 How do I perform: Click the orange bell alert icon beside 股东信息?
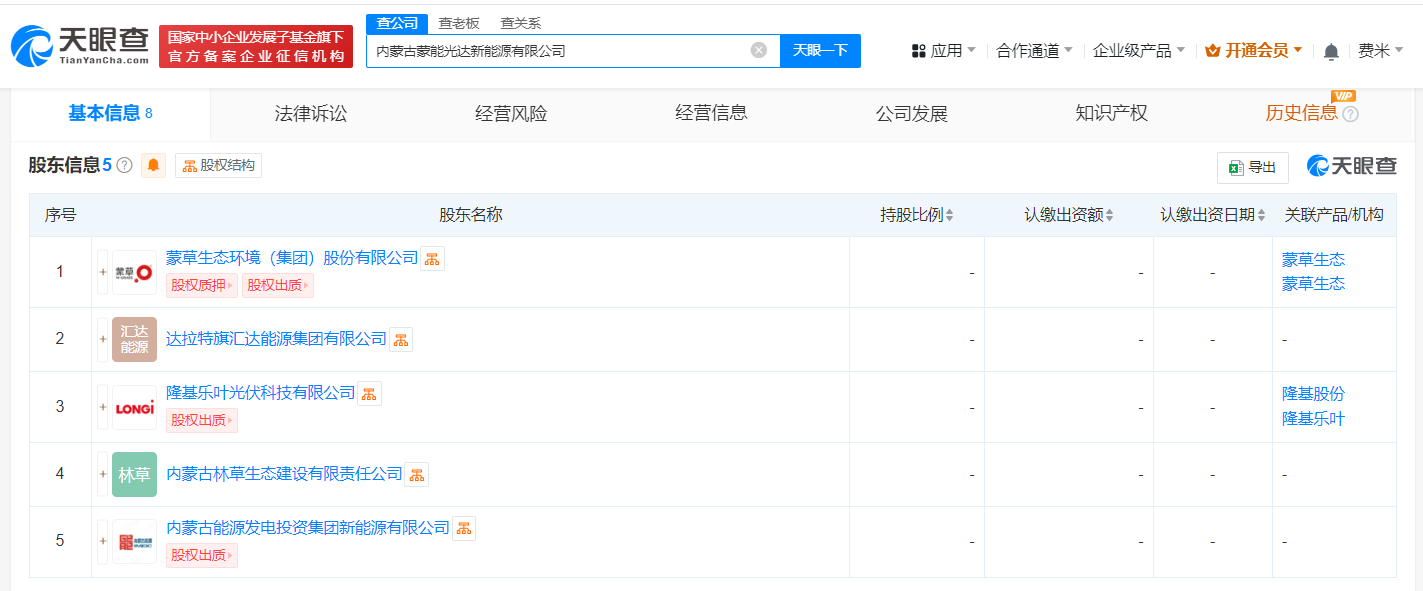(x=153, y=166)
